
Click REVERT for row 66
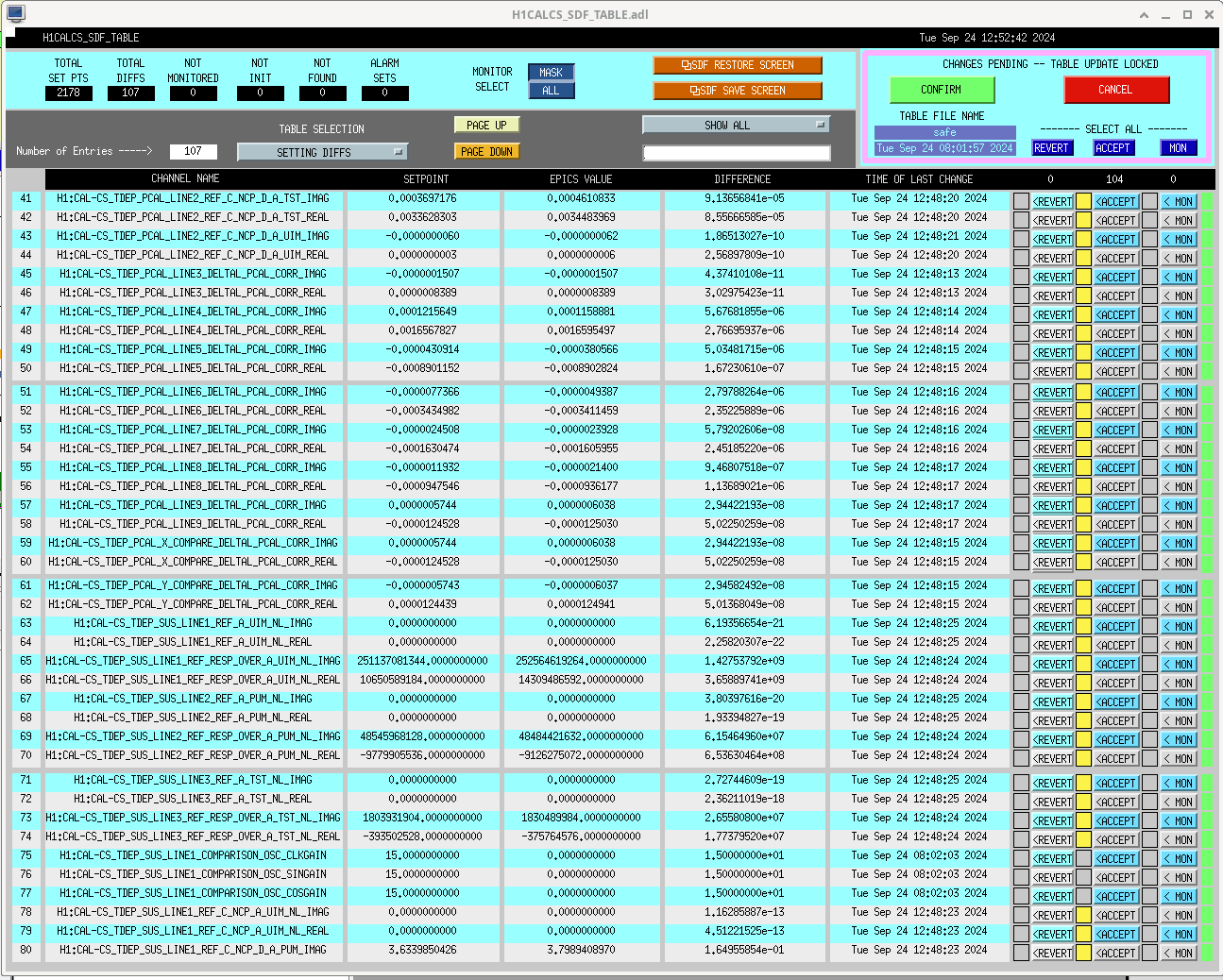(1052, 683)
